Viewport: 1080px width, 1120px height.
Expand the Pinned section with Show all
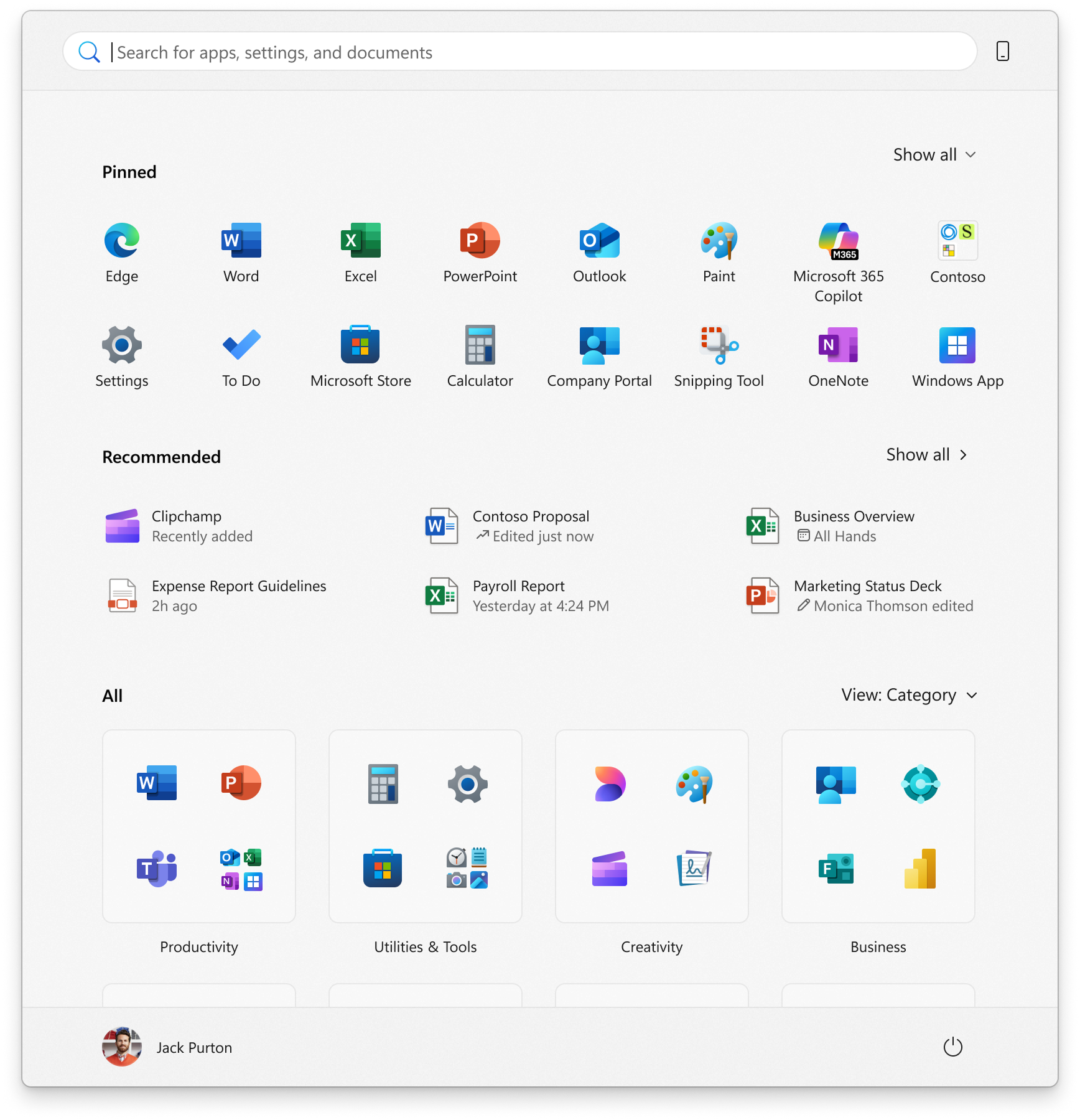pyautogui.click(x=935, y=154)
